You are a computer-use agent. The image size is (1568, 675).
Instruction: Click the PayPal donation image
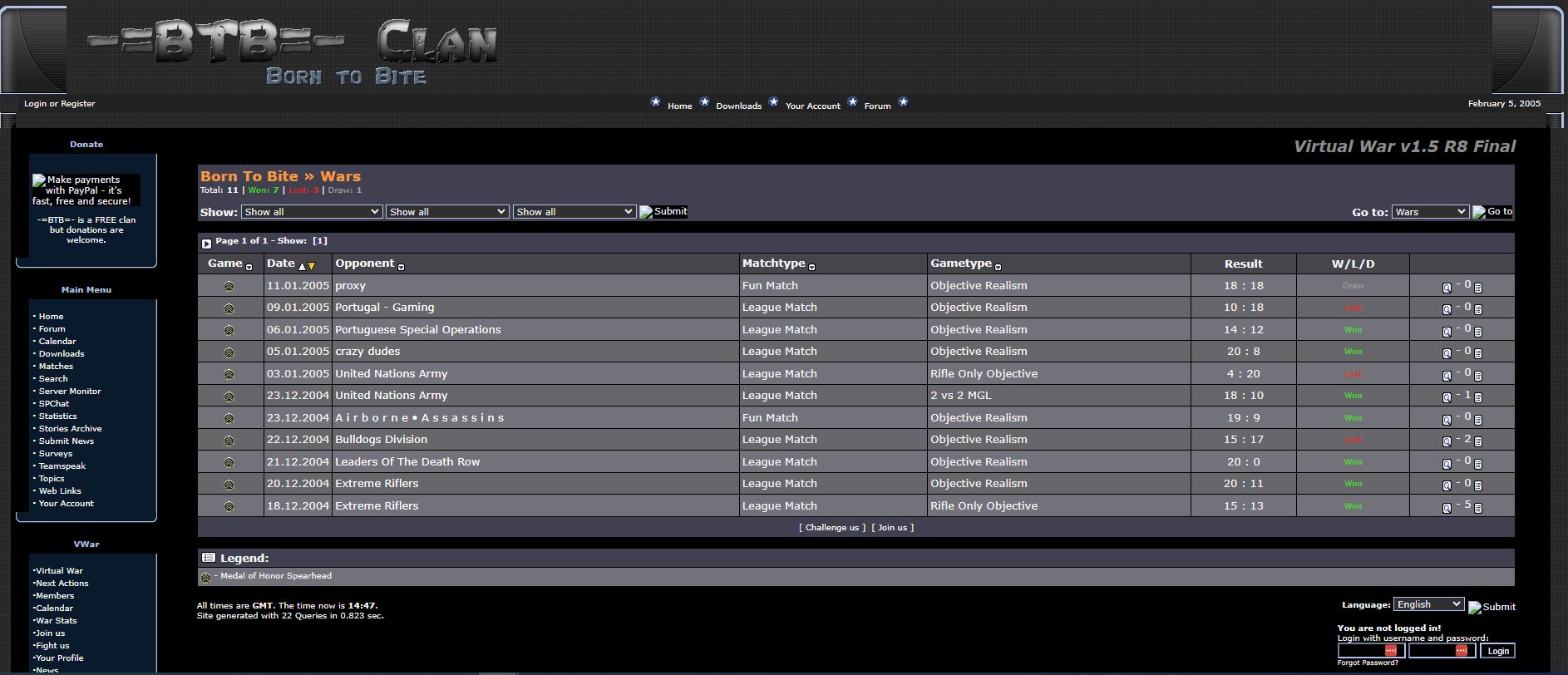[x=85, y=190]
